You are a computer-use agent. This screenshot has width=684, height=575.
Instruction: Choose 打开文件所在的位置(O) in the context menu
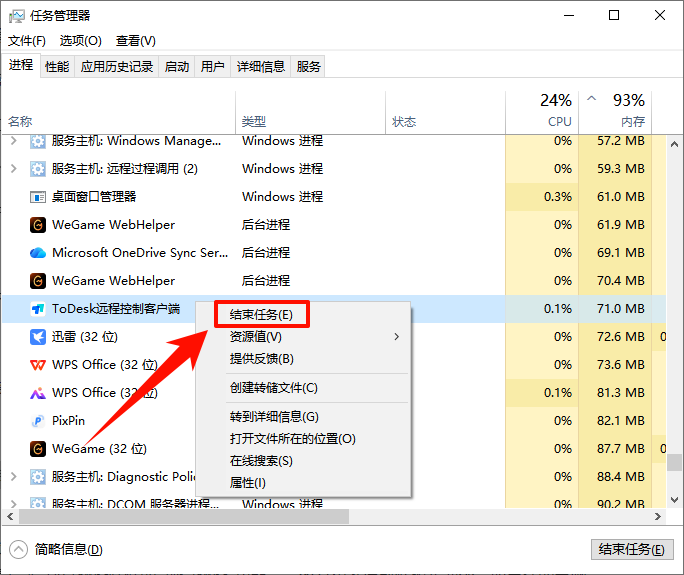[x=292, y=438]
